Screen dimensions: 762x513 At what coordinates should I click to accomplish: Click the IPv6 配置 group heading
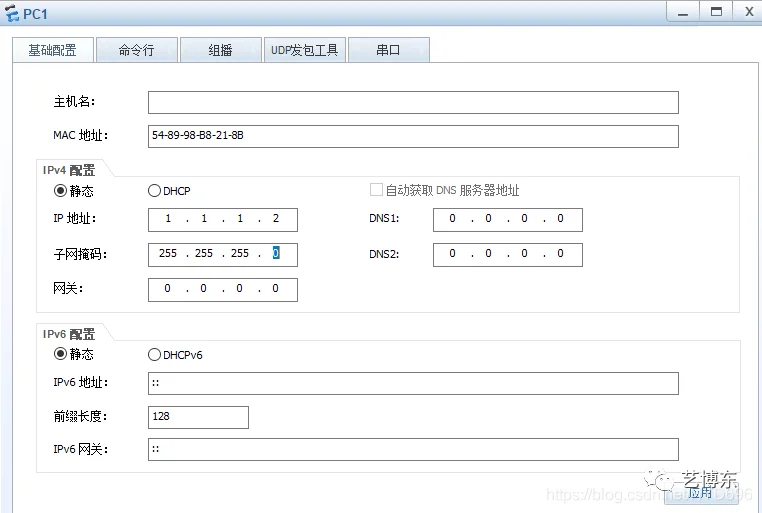click(69, 334)
